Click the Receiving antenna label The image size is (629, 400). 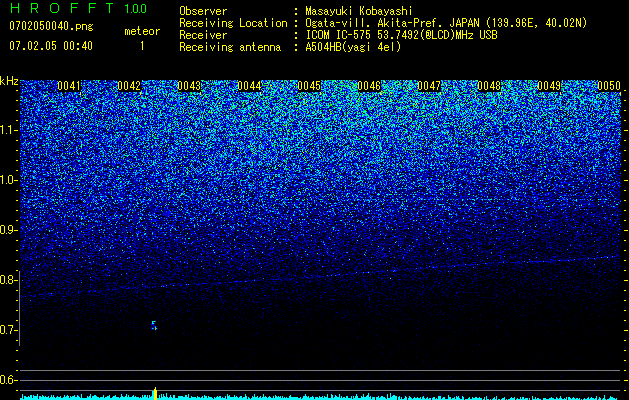click(230, 48)
